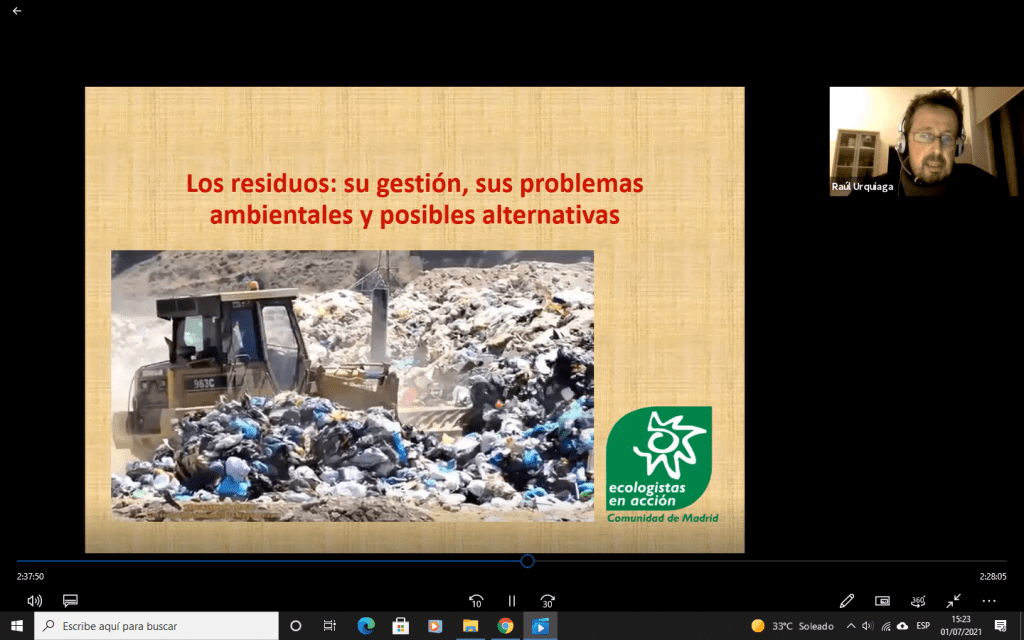Open the more options ellipsis menu
This screenshot has height=640, width=1024.
click(x=989, y=601)
